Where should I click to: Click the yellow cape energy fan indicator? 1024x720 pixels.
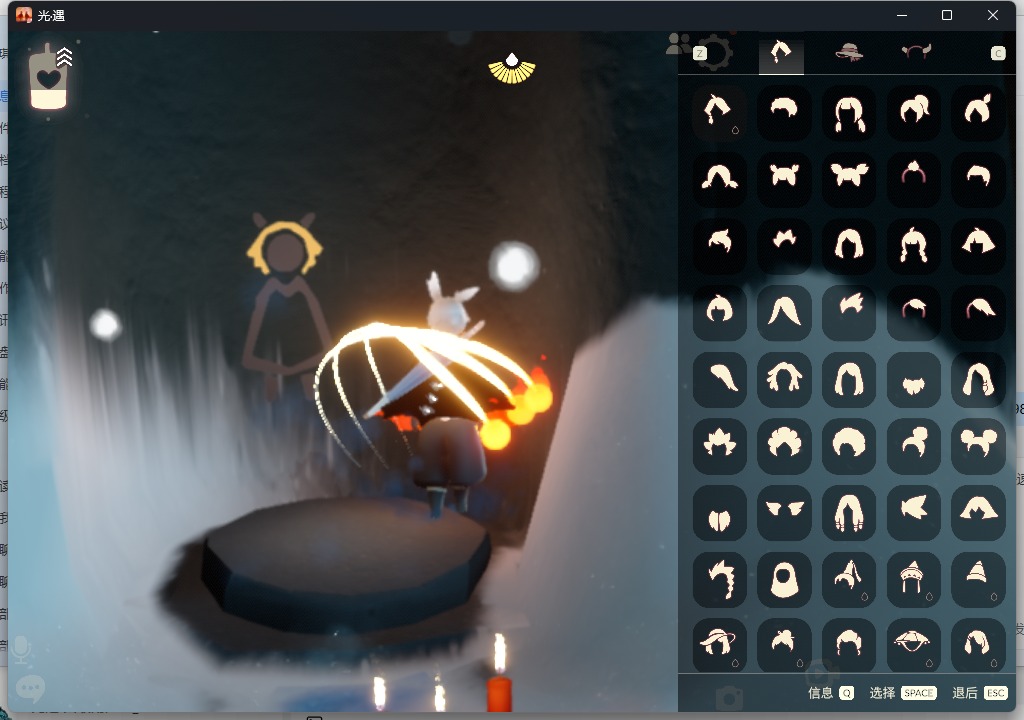click(512, 69)
